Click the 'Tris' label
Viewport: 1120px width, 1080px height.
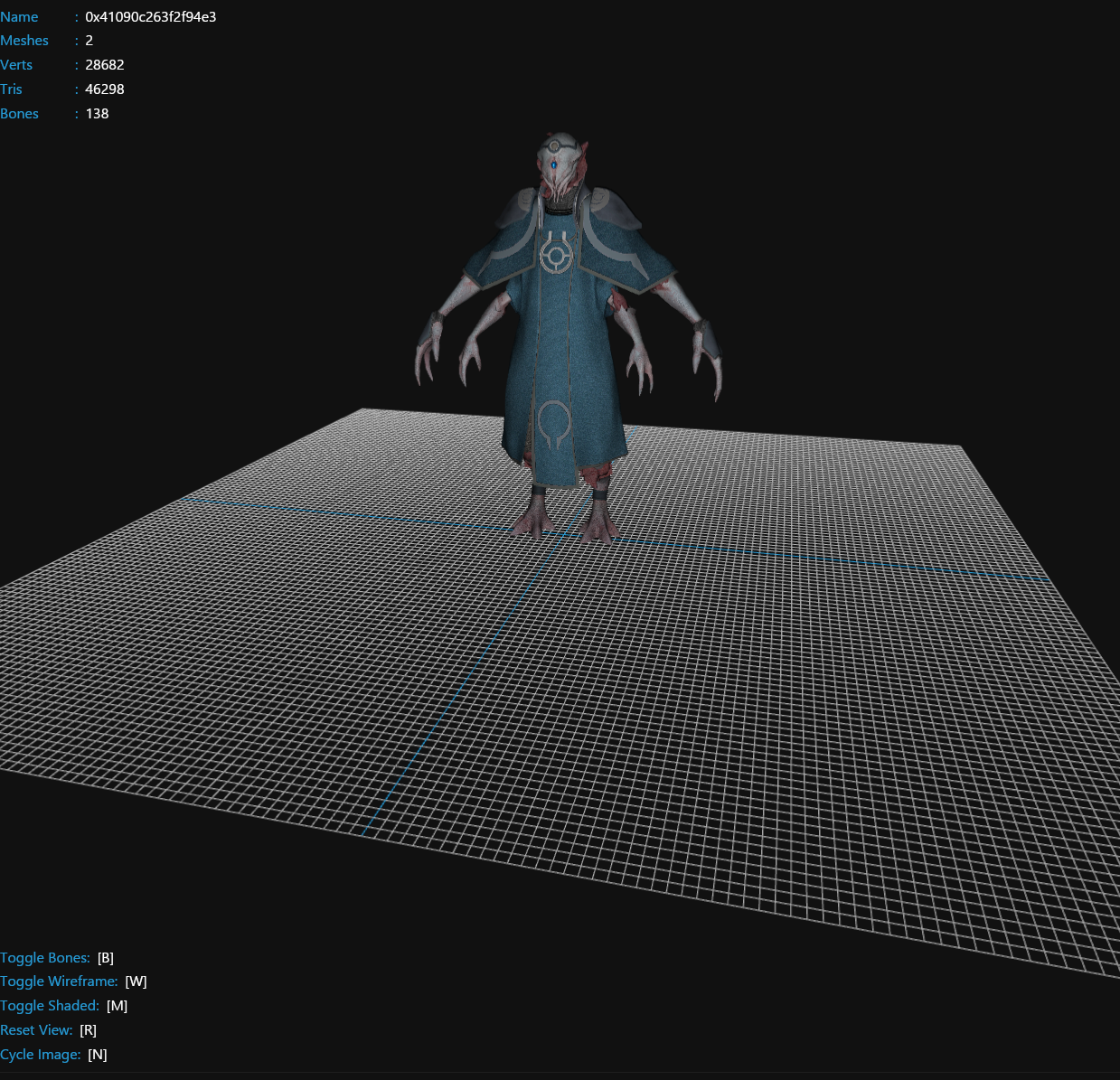point(11,89)
